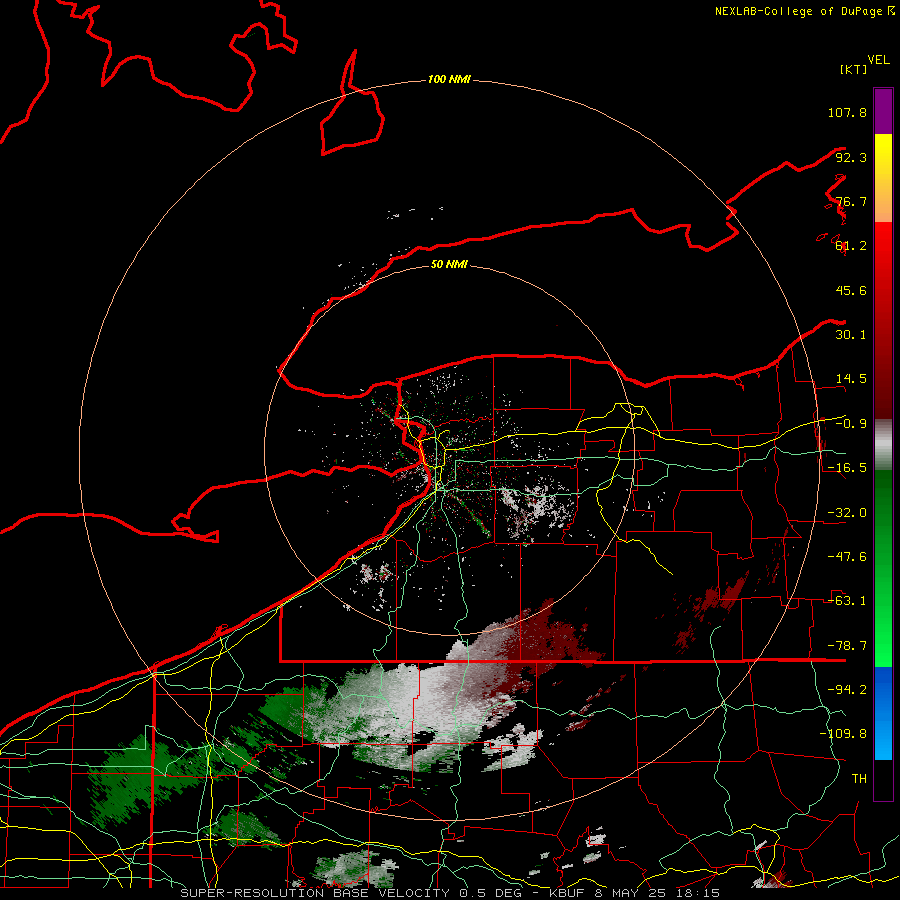
Task: Click the NEXLAB-College of DuPage credit text
Action: [798, 11]
